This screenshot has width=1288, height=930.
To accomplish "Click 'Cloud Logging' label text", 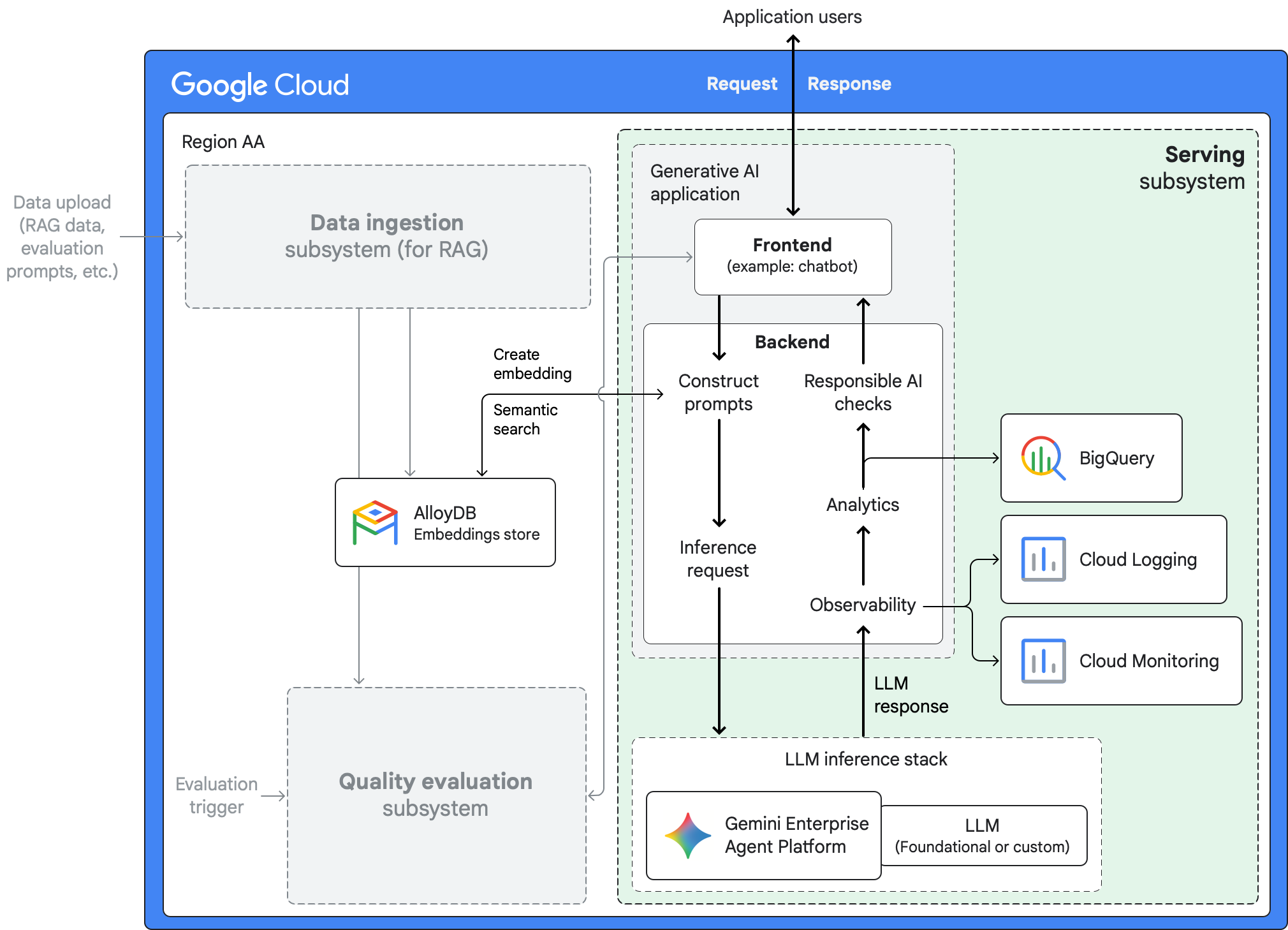I will click(1138, 559).
